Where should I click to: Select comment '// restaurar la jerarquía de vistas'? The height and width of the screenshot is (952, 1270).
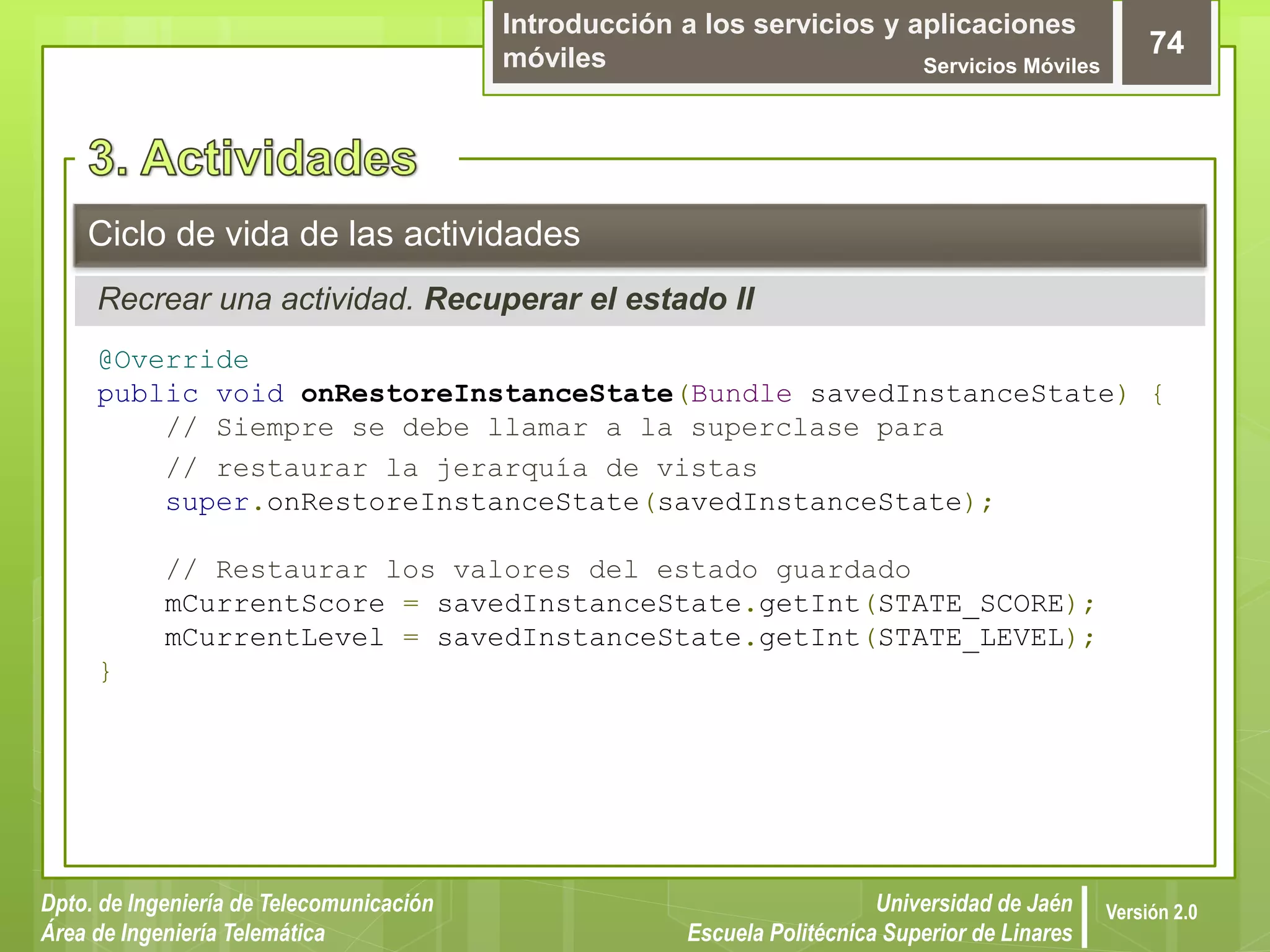pyautogui.click(x=461, y=469)
